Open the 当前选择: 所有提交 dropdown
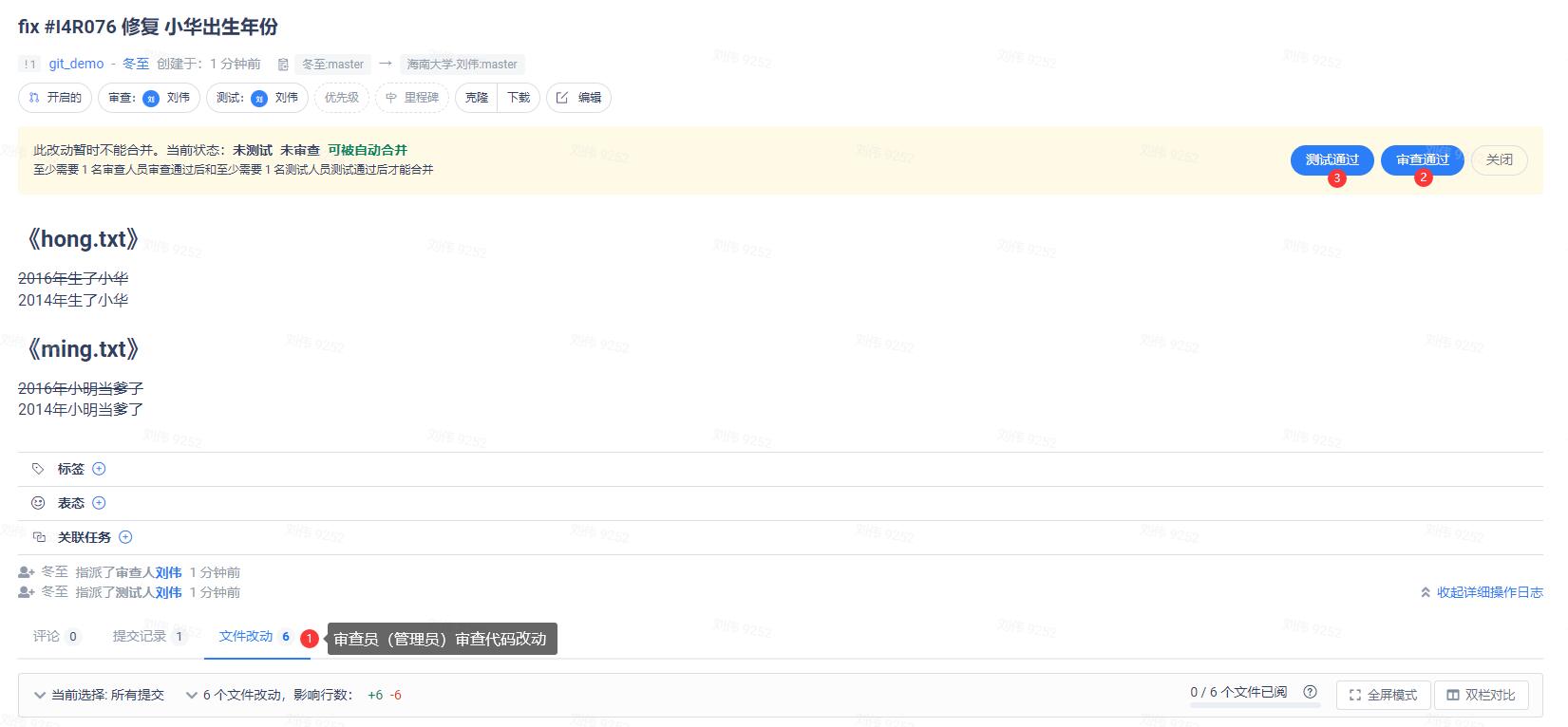The image size is (1568, 727). (x=99, y=695)
